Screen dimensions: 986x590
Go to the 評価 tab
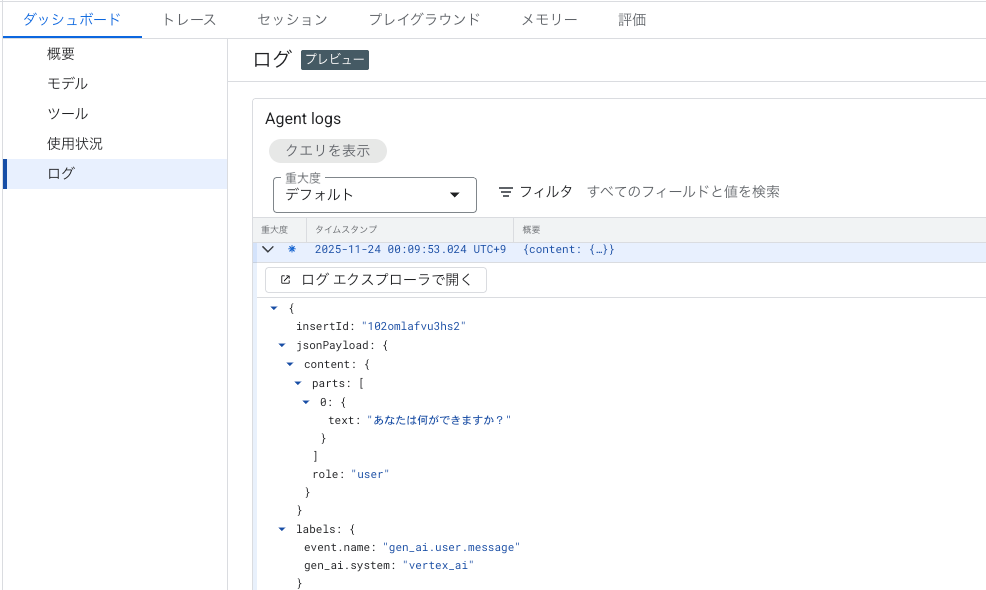click(x=632, y=19)
